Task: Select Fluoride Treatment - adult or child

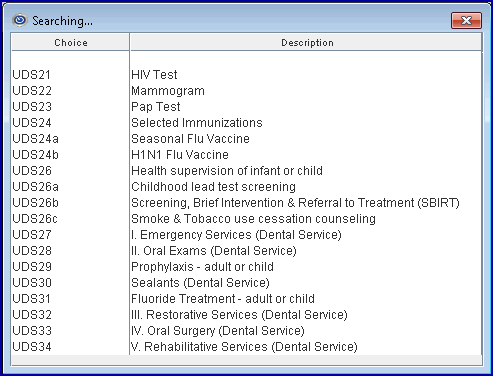Action: (x=223, y=299)
